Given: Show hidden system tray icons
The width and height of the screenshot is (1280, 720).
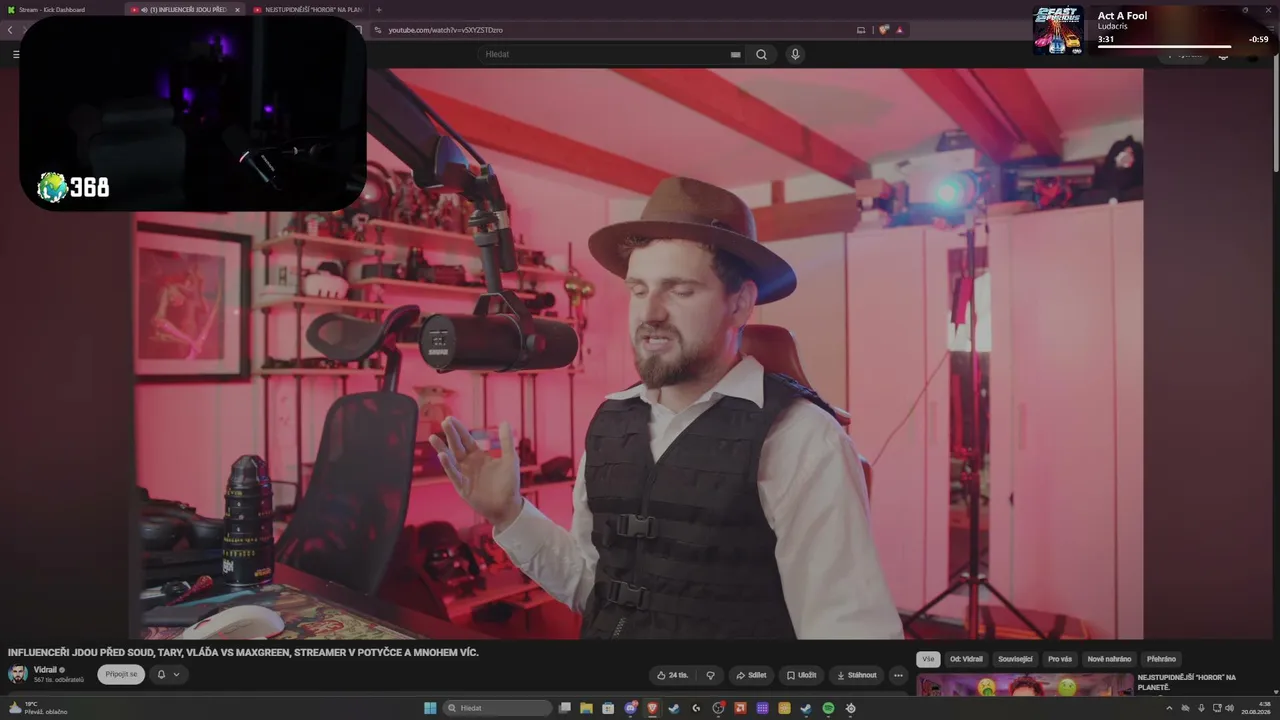Looking at the screenshot, I should (1169, 708).
